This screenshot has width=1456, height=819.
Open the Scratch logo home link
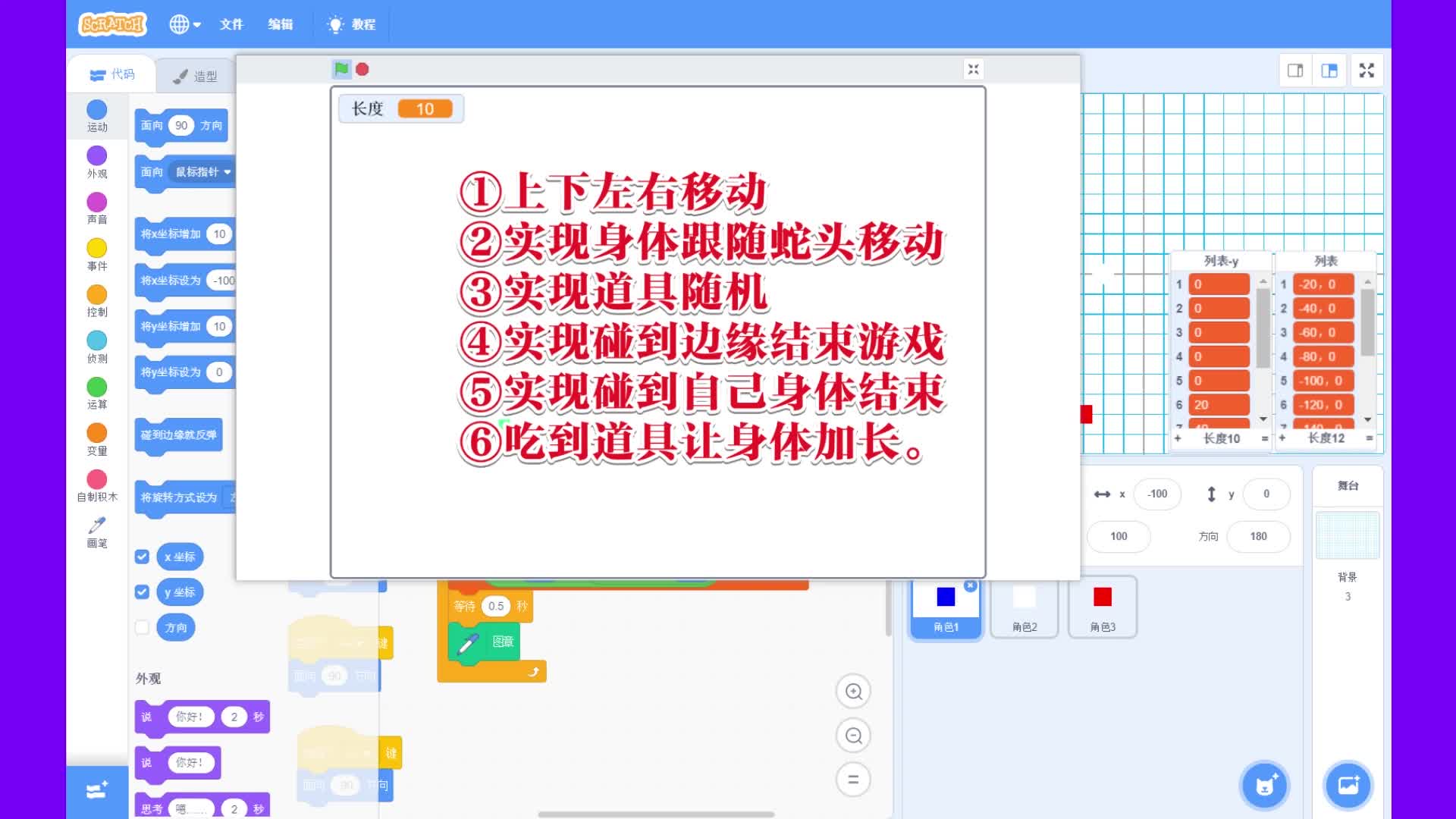click(x=112, y=24)
